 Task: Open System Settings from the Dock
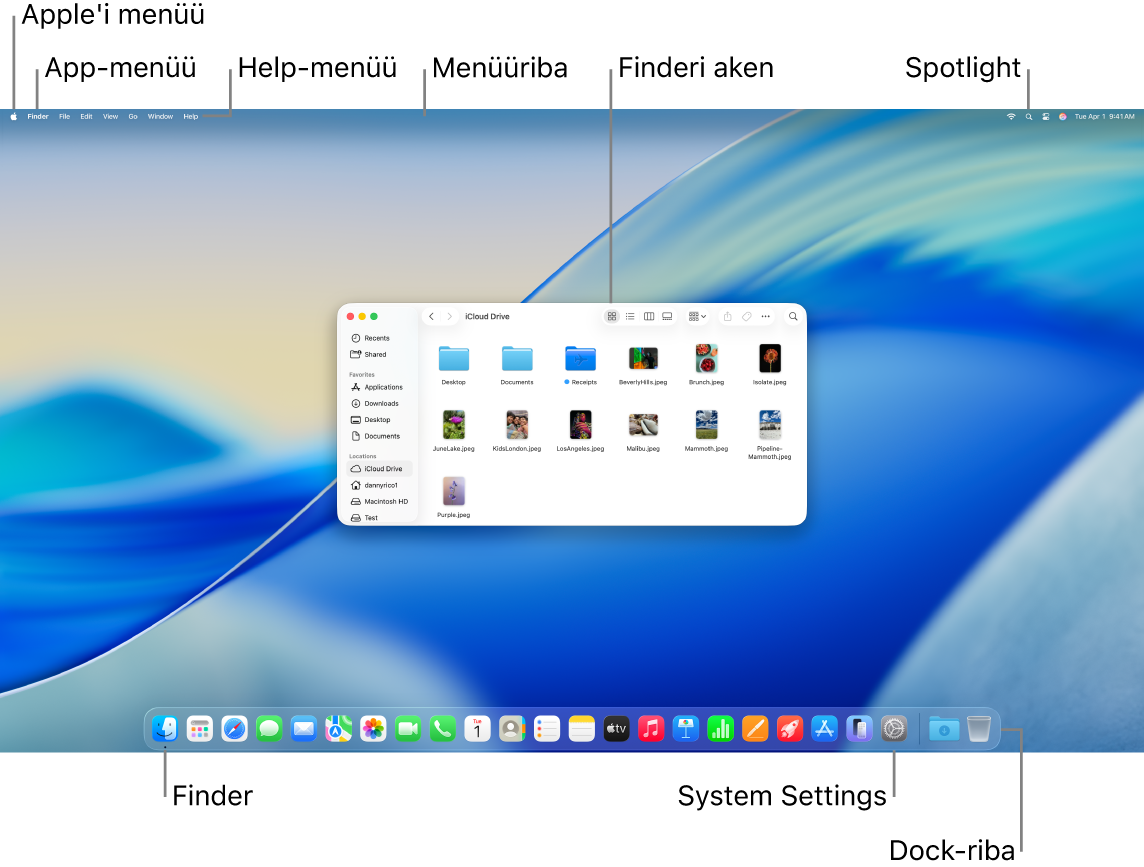click(x=893, y=729)
